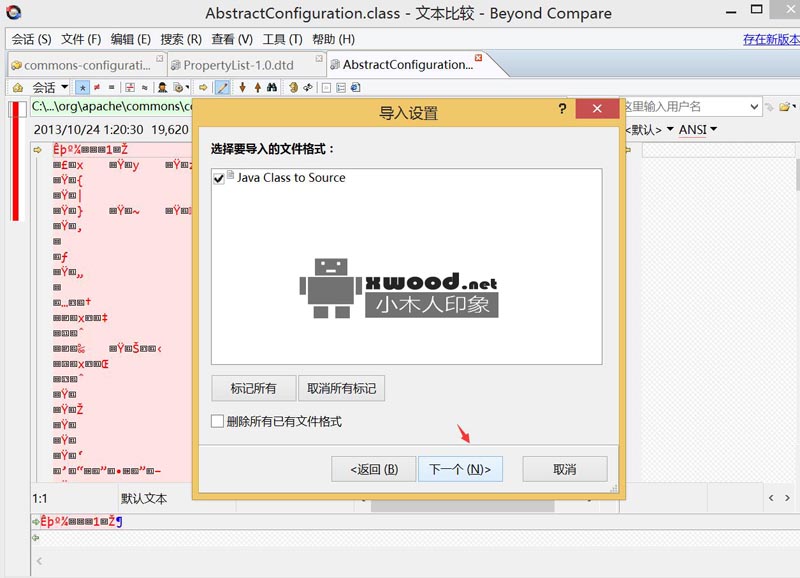
Task: Enable 删除所有已有文件格式 option
Action: click(x=217, y=421)
